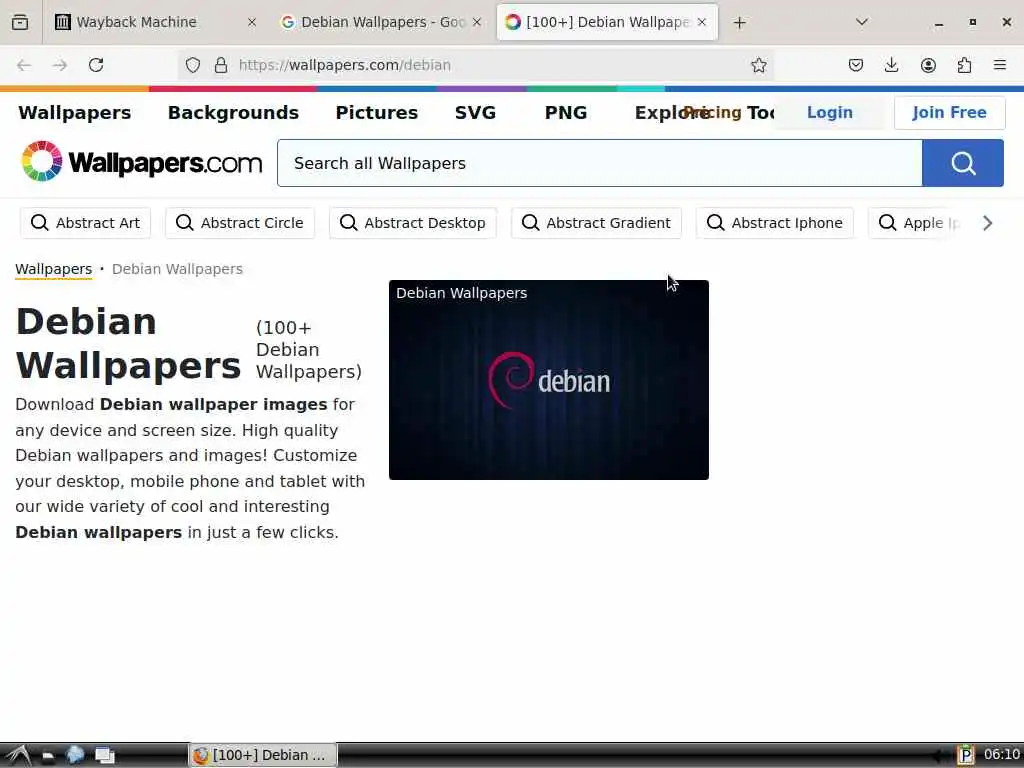
Task: Open the Extensions panel
Action: coord(964,65)
